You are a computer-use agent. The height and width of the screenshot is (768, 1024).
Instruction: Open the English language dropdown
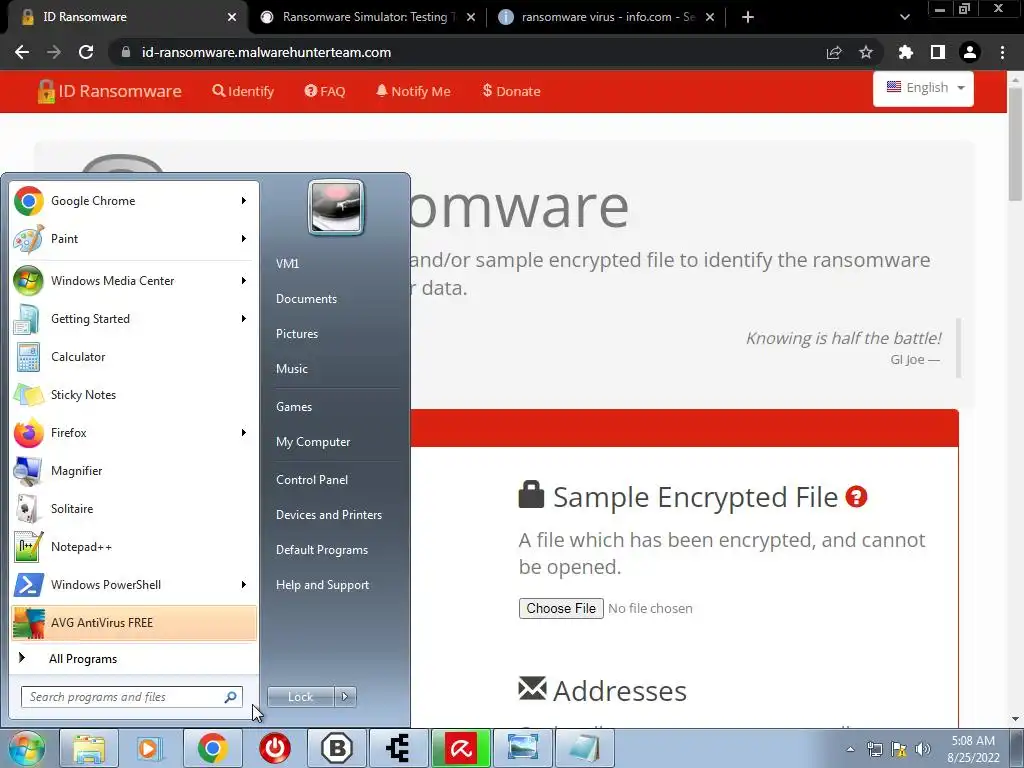pyautogui.click(x=923, y=88)
